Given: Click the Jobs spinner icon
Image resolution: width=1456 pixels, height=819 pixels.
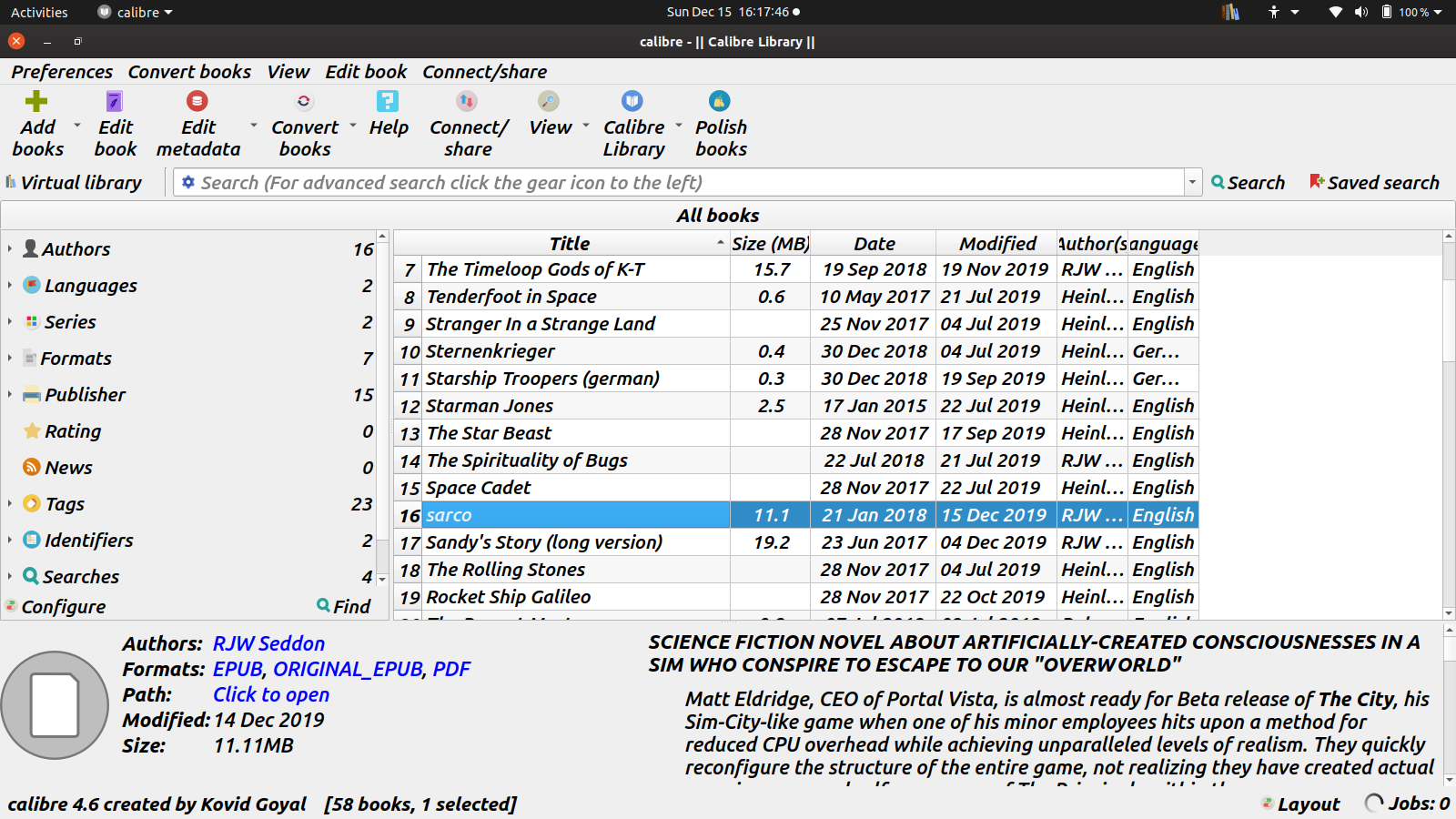Looking at the screenshot, I should click(x=1374, y=803).
